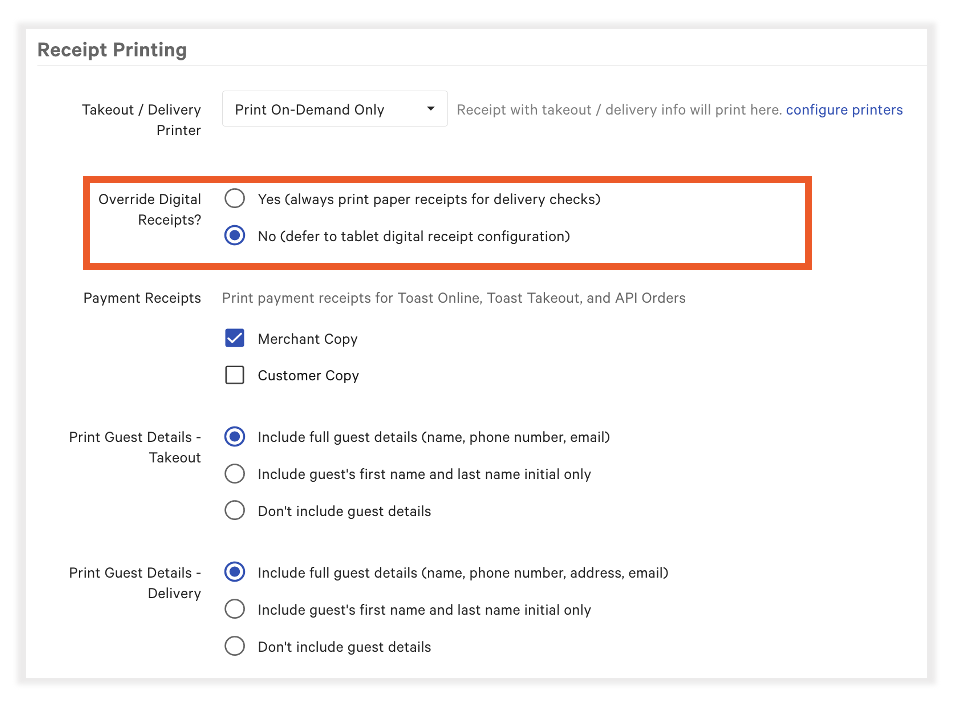Select No to defer to tablet digital receipts
The height and width of the screenshot is (706, 956).
click(x=234, y=235)
